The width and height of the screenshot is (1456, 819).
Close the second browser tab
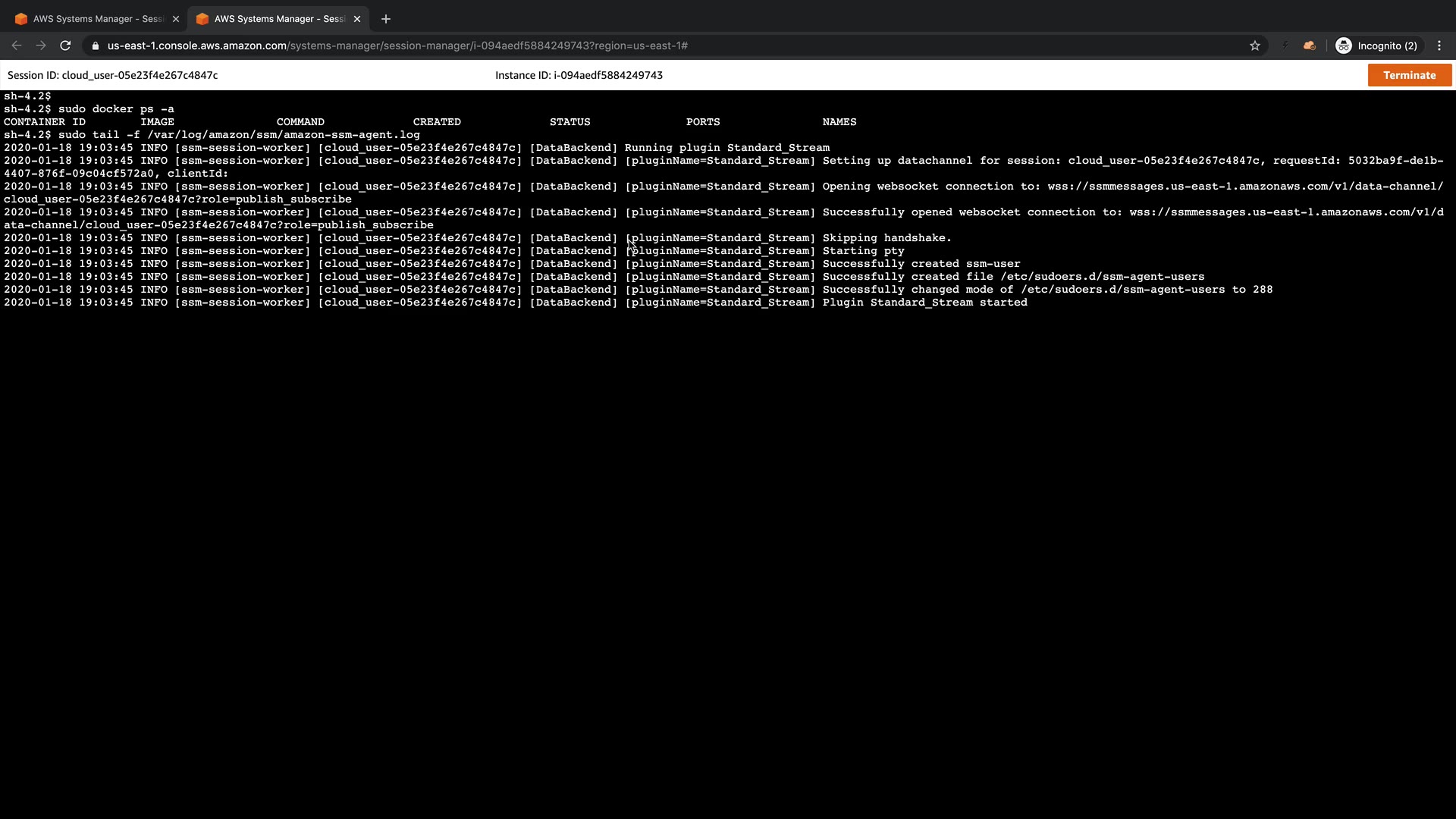tap(357, 19)
